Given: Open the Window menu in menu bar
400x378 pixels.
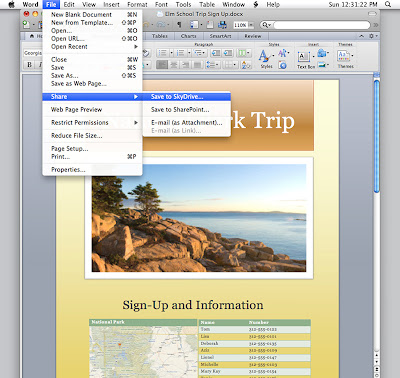Looking at the screenshot, I should tap(233, 4).
